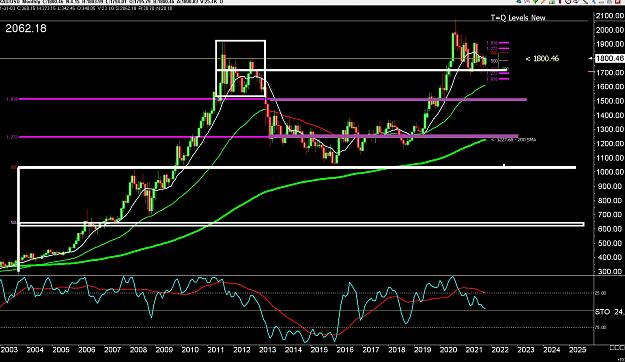The image size is (625, 362).
Task: Click the 2018 year label on time axis
Action: (x=397, y=350)
